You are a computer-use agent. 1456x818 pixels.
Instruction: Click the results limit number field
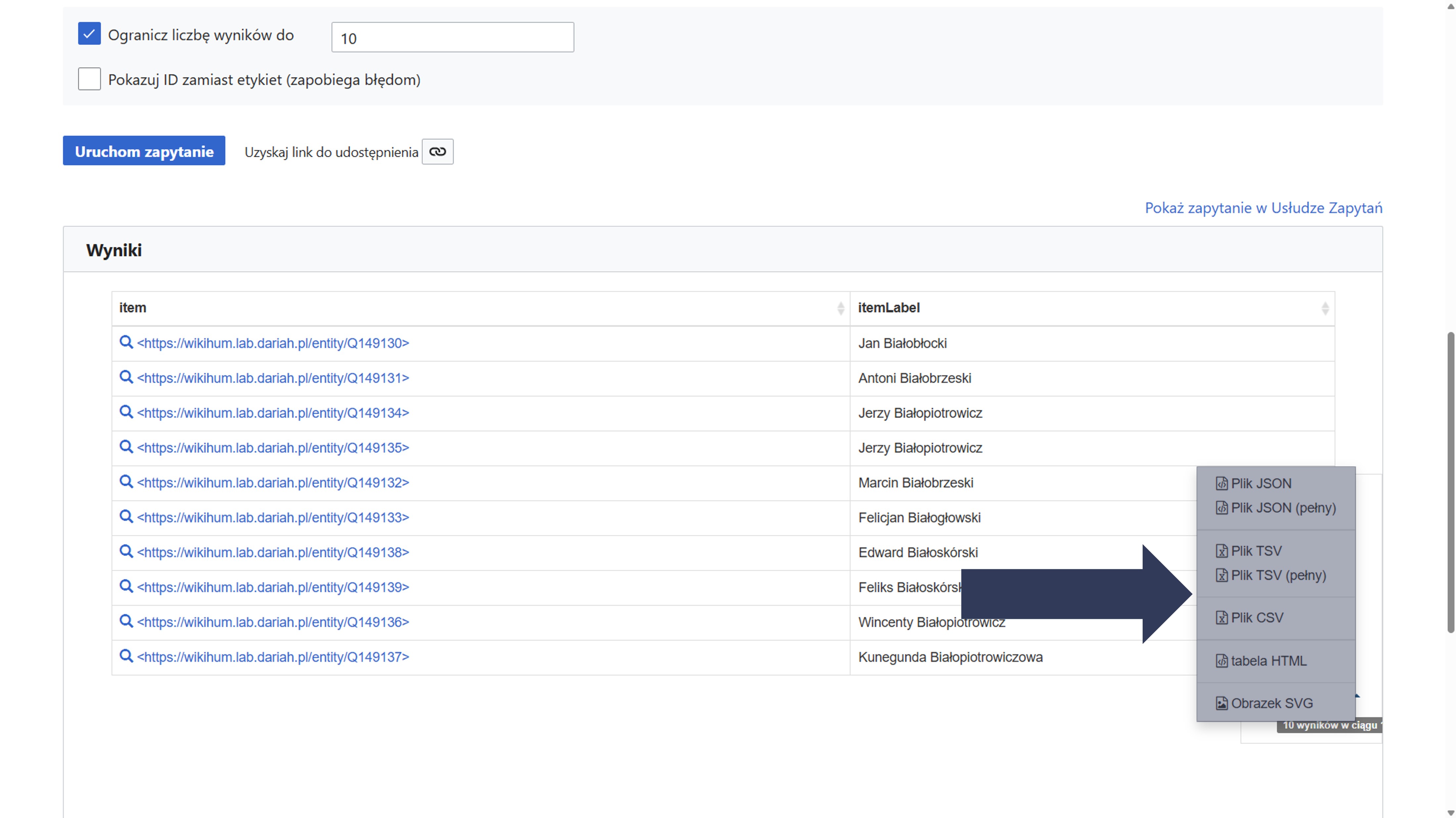pos(452,37)
